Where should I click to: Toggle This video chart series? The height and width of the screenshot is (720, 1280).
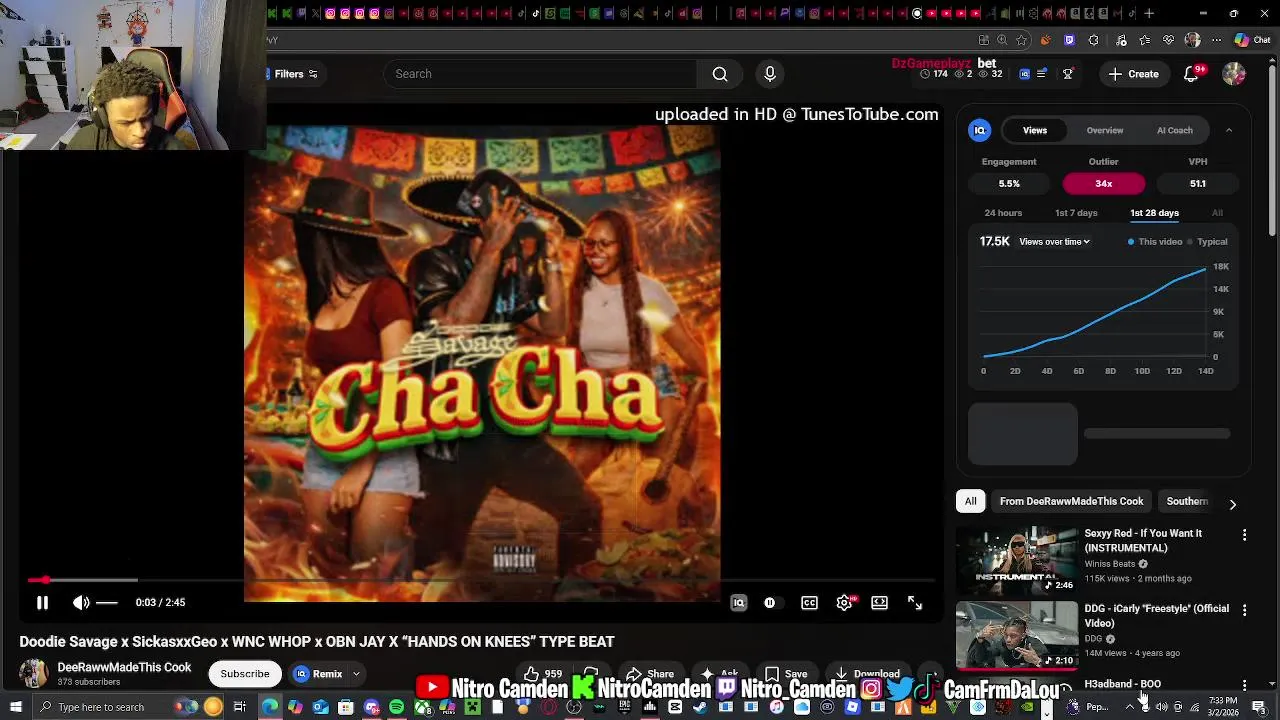pyautogui.click(x=1155, y=242)
